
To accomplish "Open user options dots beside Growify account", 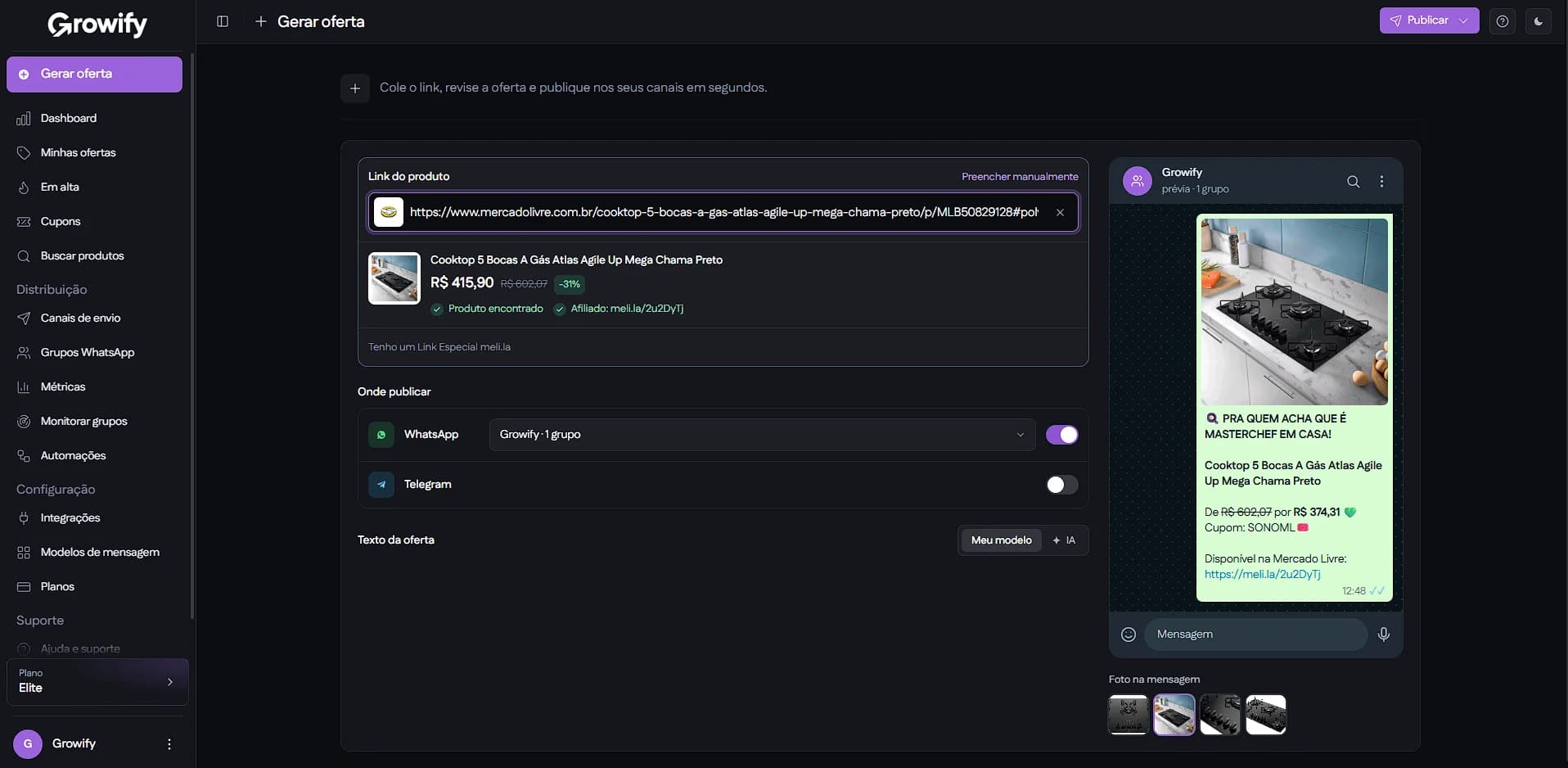I will [169, 744].
